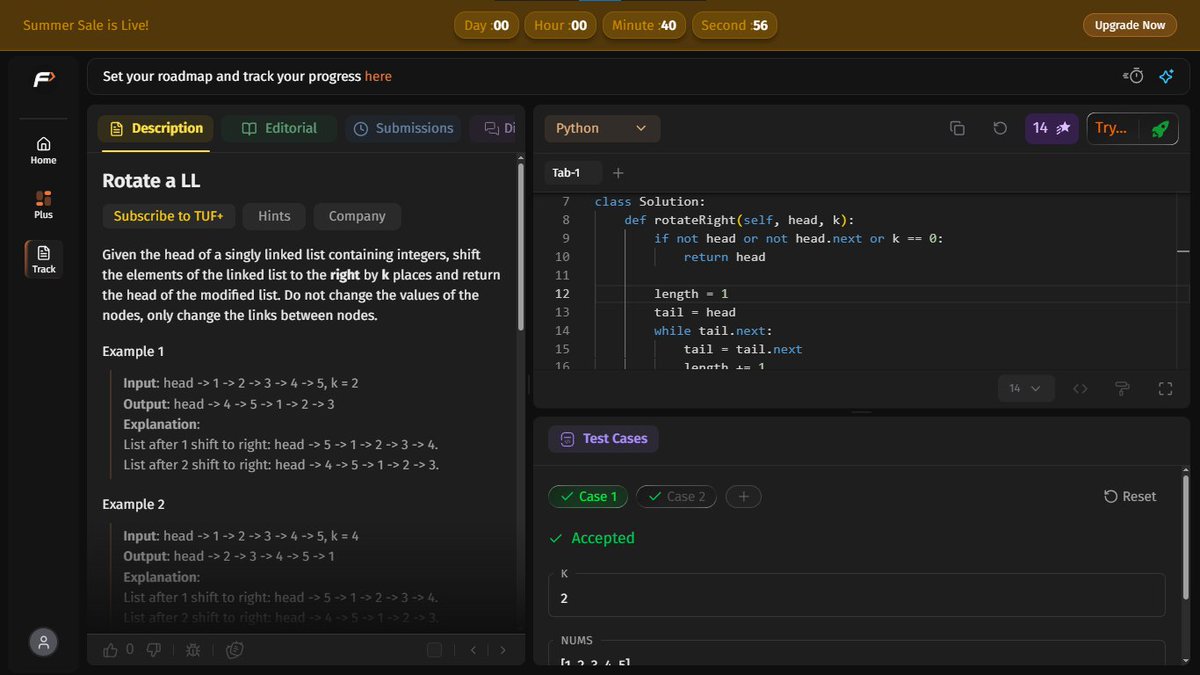1200x675 pixels.
Task: Mark problem checkbox in description footer
Action: tap(434, 650)
